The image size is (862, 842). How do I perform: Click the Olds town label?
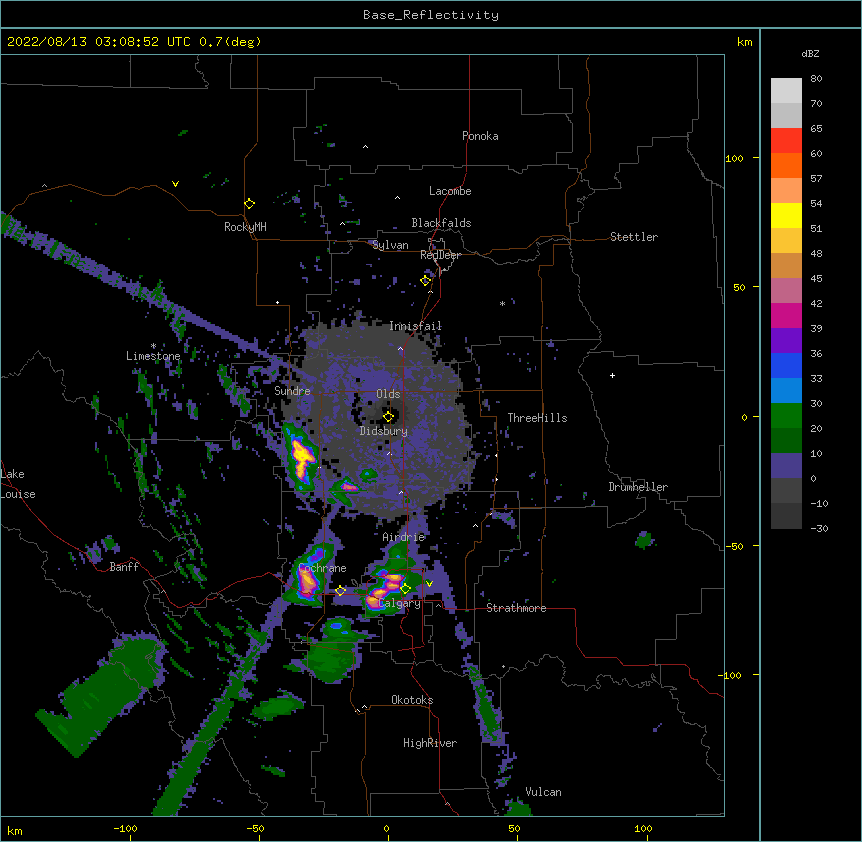pos(388,394)
